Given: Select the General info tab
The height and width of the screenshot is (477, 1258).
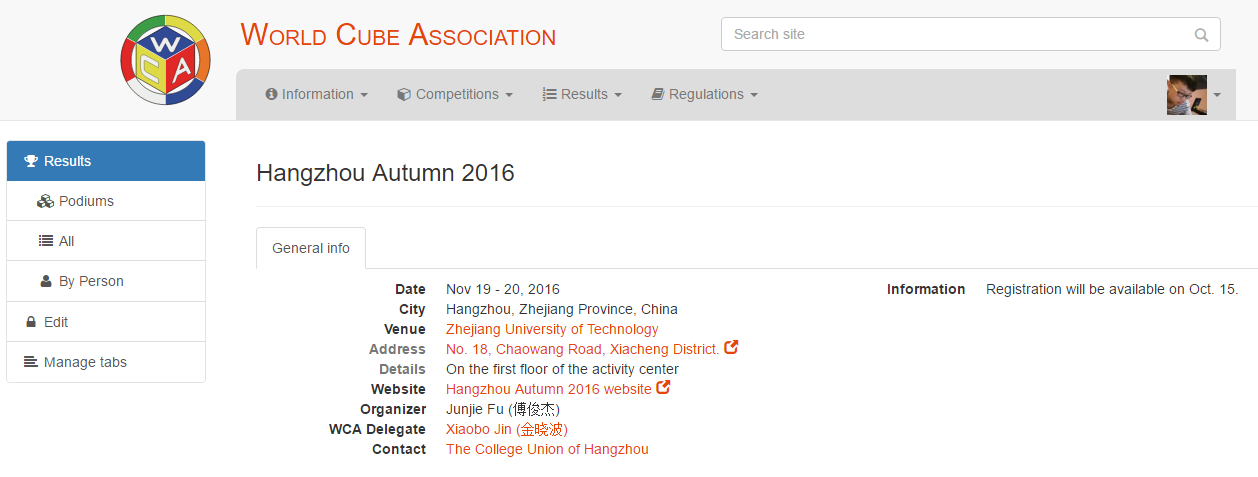Looking at the screenshot, I should tap(311, 248).
